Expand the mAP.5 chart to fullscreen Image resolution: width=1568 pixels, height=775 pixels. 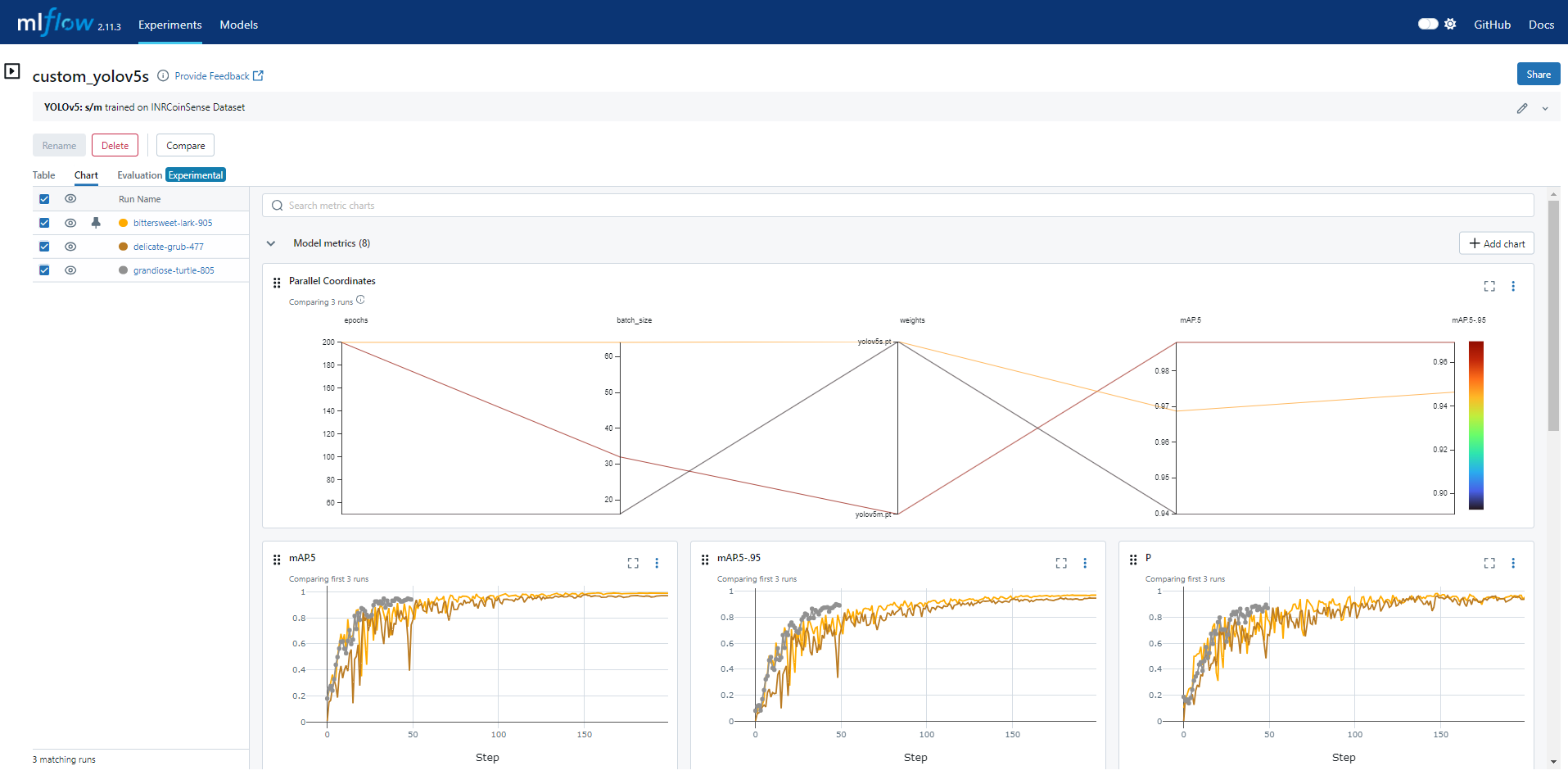(633, 563)
